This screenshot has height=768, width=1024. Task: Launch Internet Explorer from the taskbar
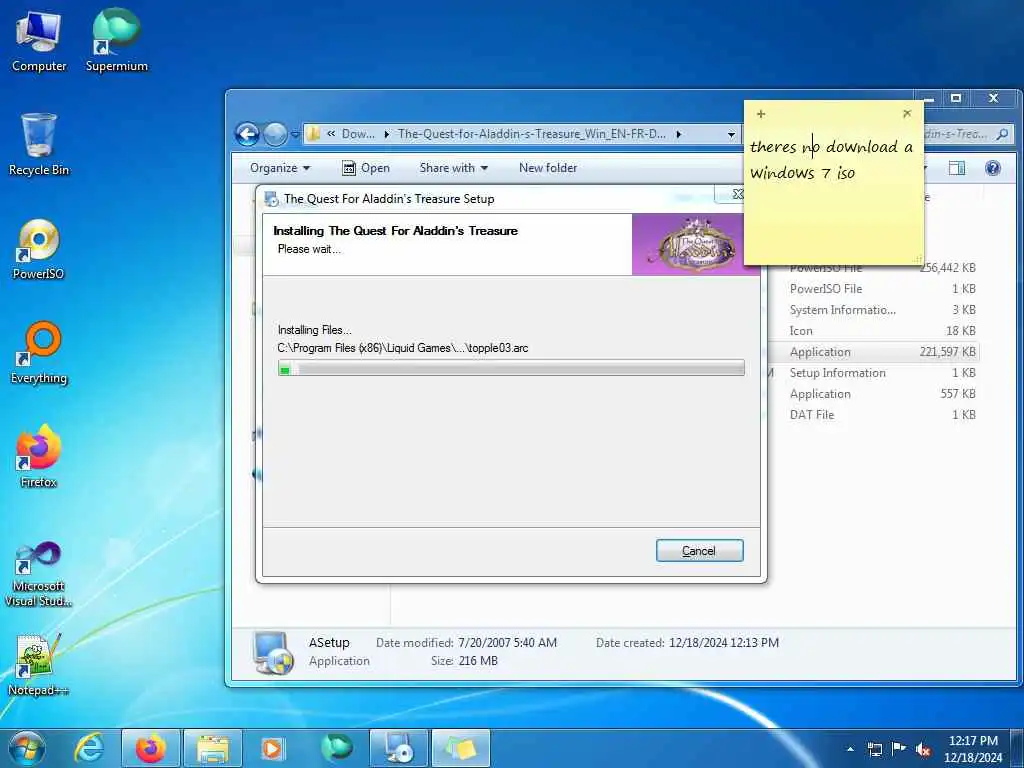click(88, 748)
